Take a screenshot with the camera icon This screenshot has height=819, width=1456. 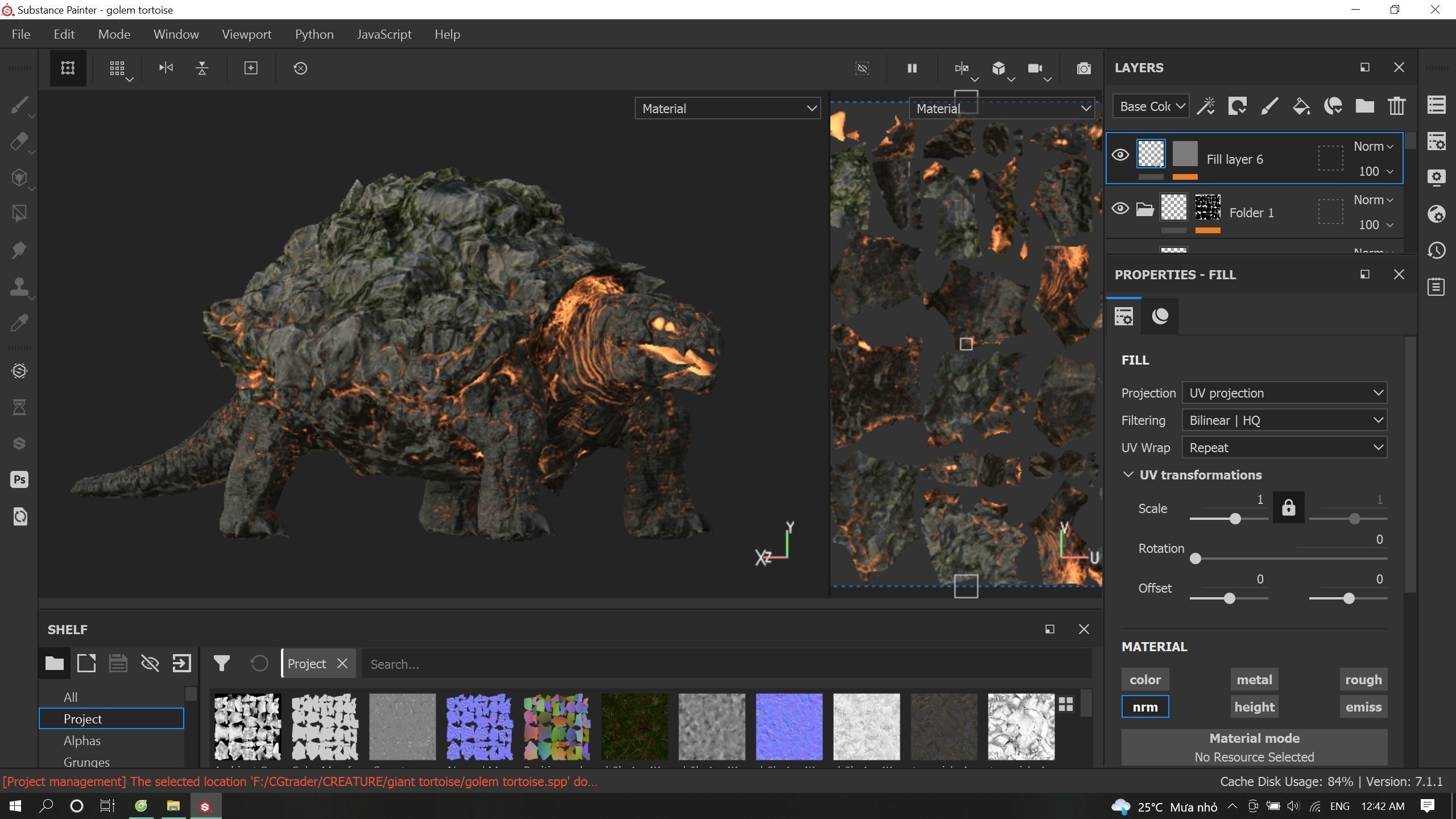1083,68
